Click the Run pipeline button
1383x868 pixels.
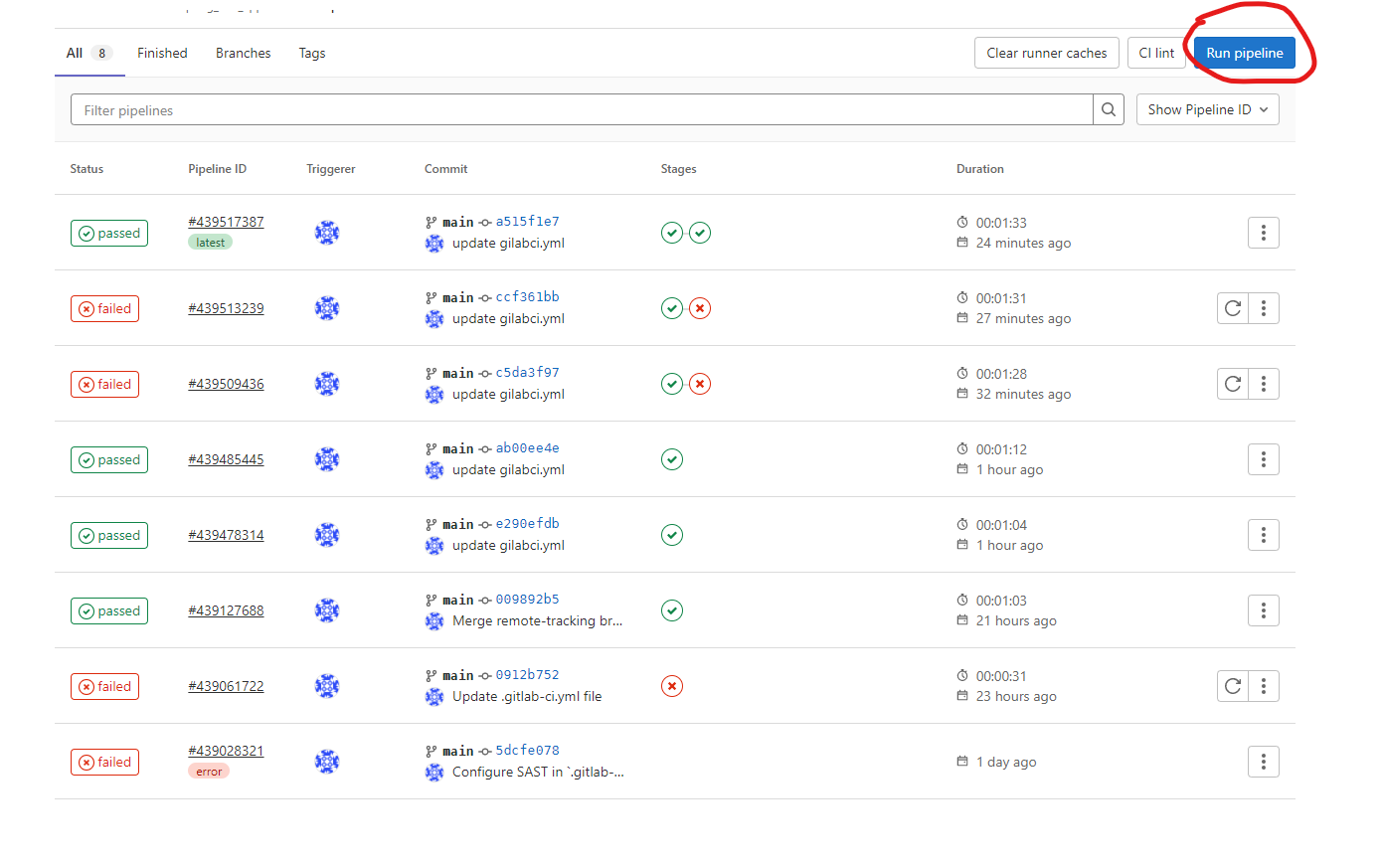coord(1244,52)
